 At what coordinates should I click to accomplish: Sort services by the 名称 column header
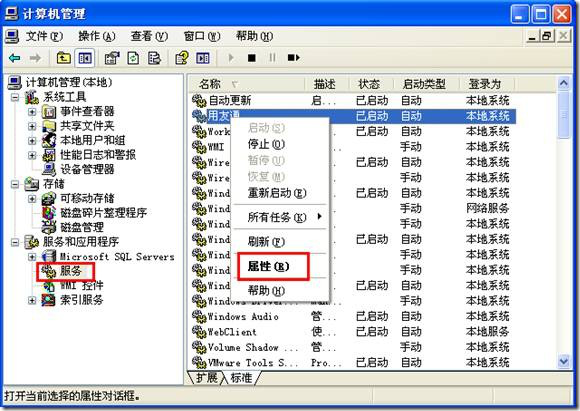tap(247, 84)
